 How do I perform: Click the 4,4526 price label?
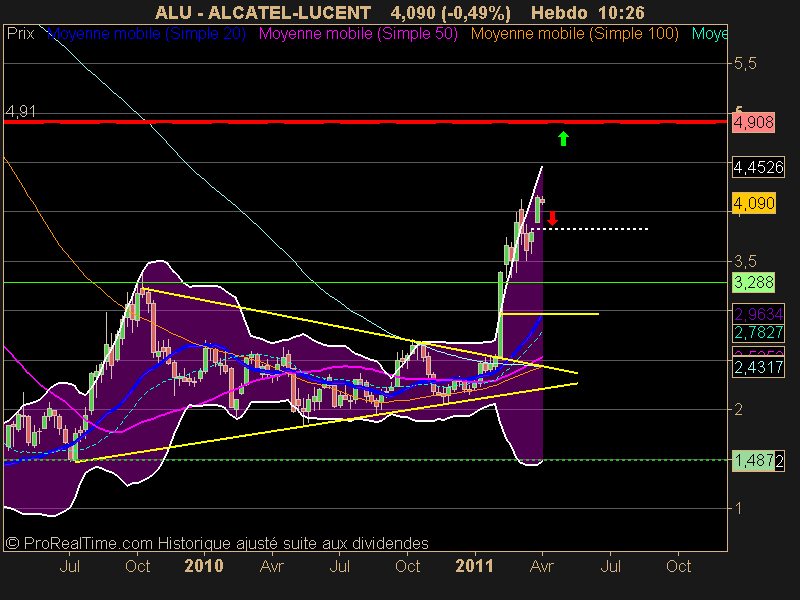pyautogui.click(x=759, y=167)
